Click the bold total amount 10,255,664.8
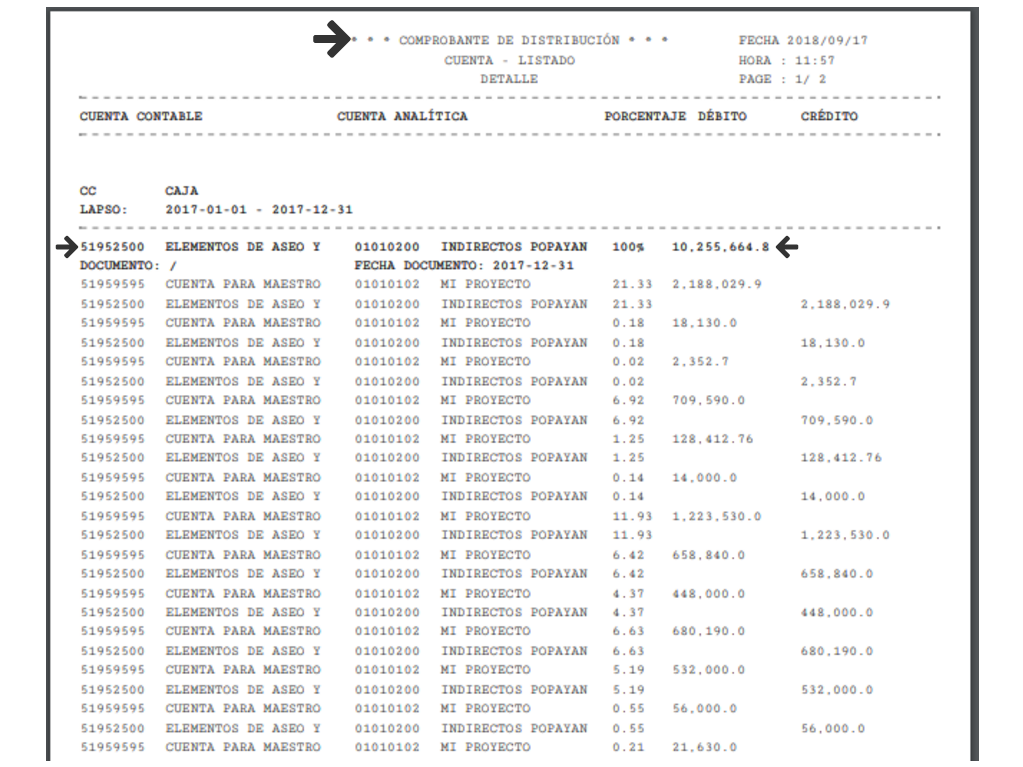 click(x=720, y=247)
